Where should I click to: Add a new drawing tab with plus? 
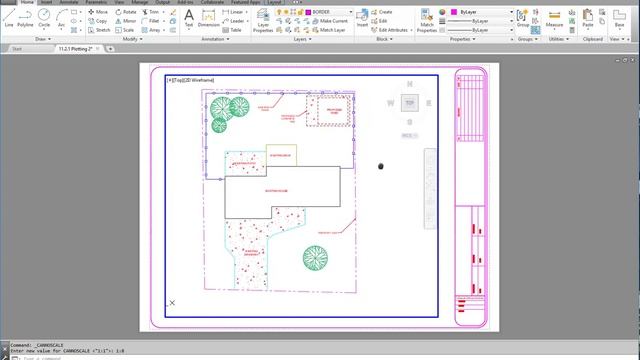pyautogui.click(x=110, y=49)
